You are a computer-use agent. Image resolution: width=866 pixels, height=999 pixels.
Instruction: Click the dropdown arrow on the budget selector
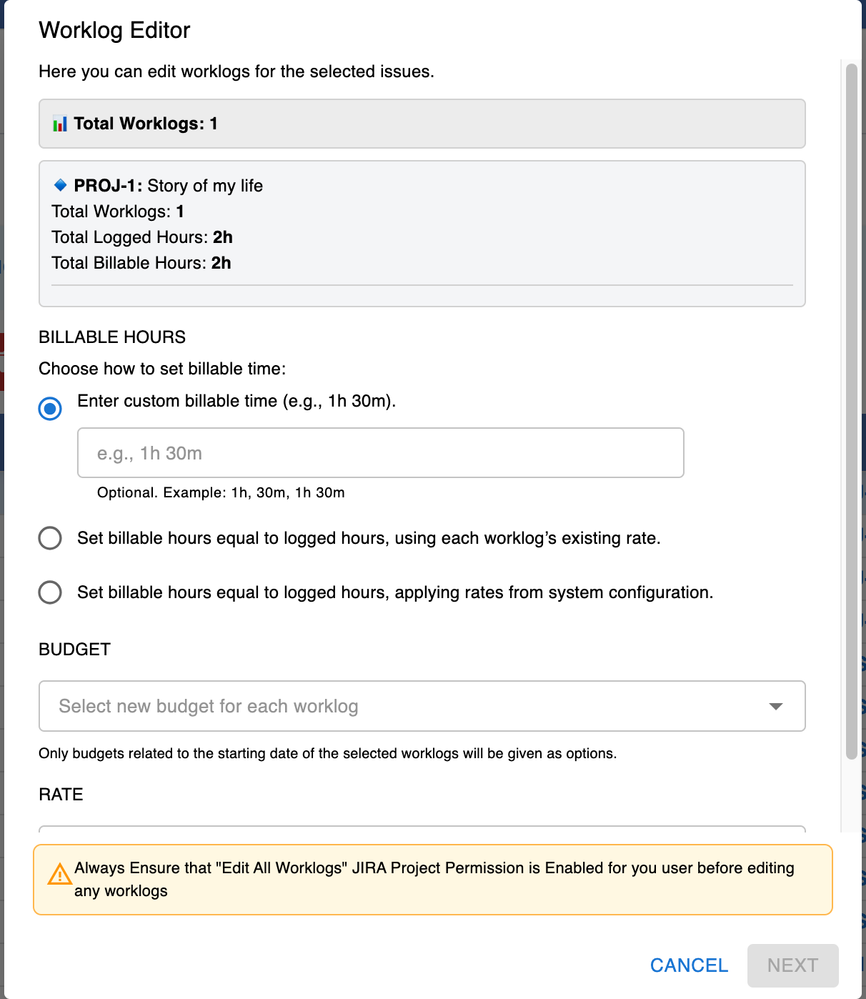coord(776,706)
